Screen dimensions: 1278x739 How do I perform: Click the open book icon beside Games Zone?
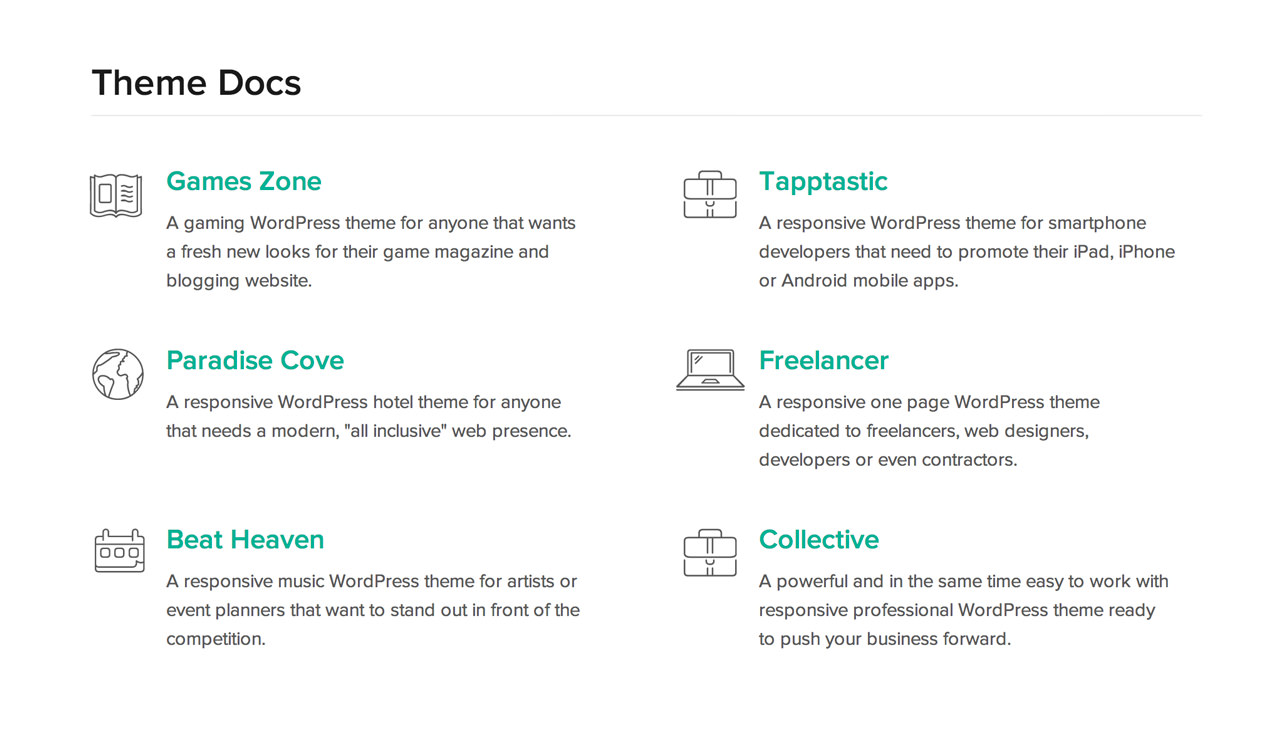pyautogui.click(x=116, y=195)
